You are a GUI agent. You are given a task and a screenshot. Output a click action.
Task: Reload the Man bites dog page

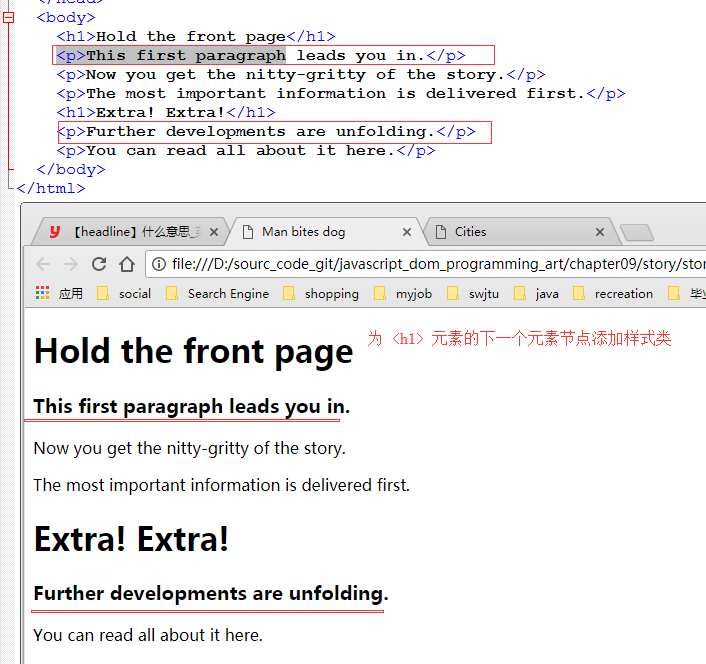pyautogui.click(x=99, y=264)
